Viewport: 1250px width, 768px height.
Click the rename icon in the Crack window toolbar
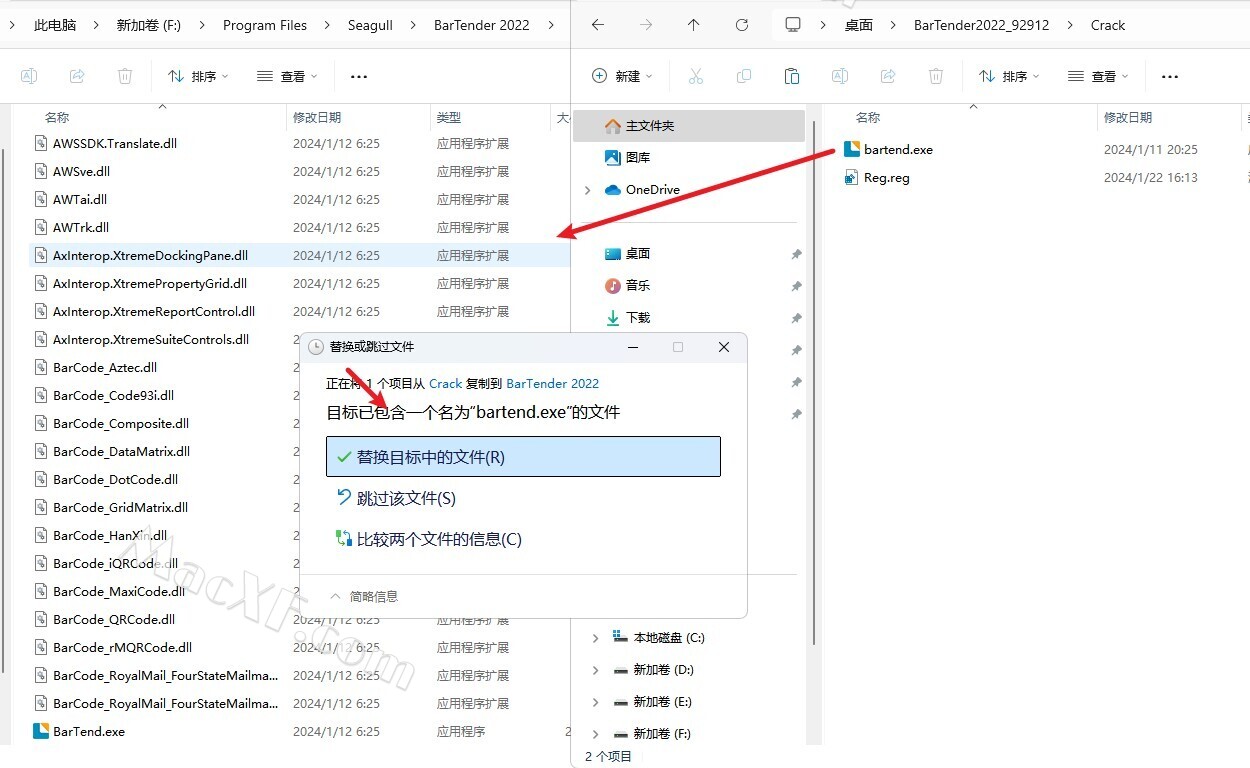coord(840,76)
